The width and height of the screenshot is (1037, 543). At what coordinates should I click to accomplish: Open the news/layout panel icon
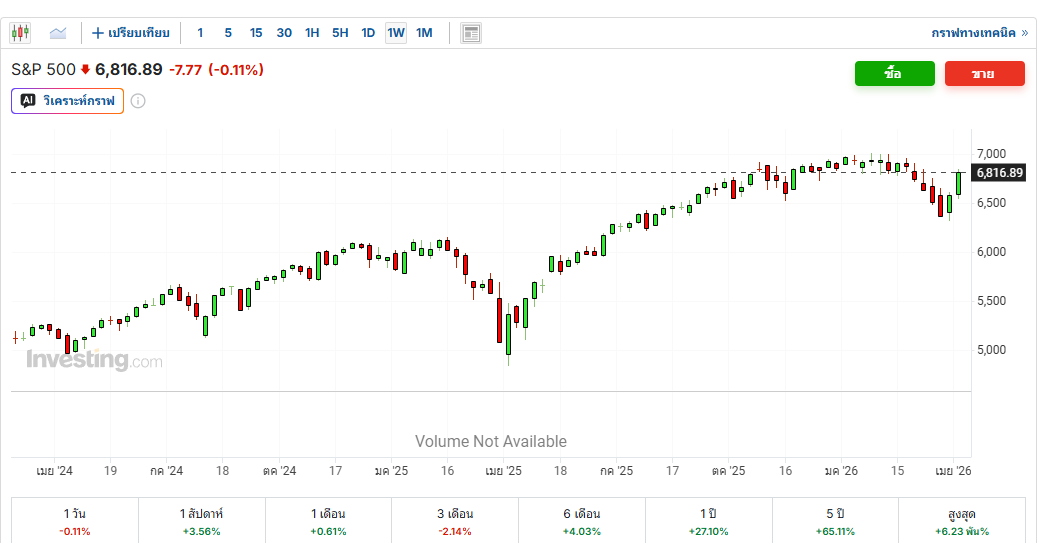pos(471,33)
